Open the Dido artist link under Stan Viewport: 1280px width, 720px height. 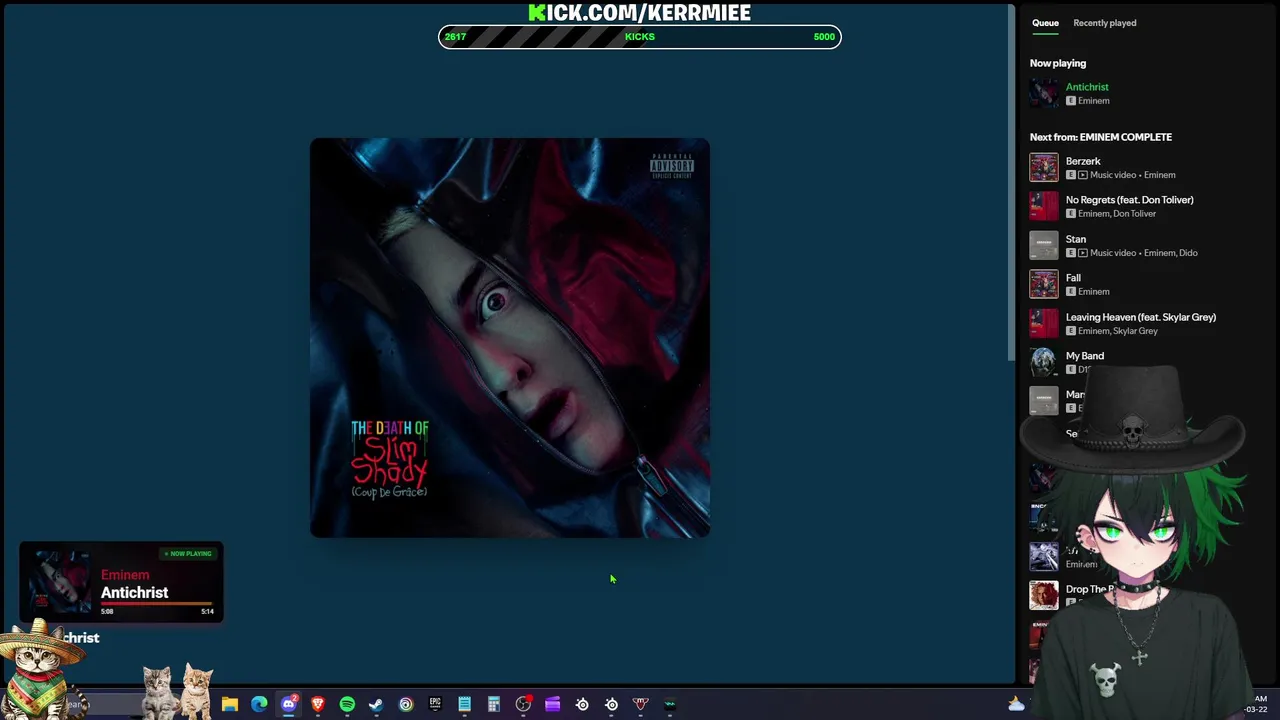tap(1188, 253)
